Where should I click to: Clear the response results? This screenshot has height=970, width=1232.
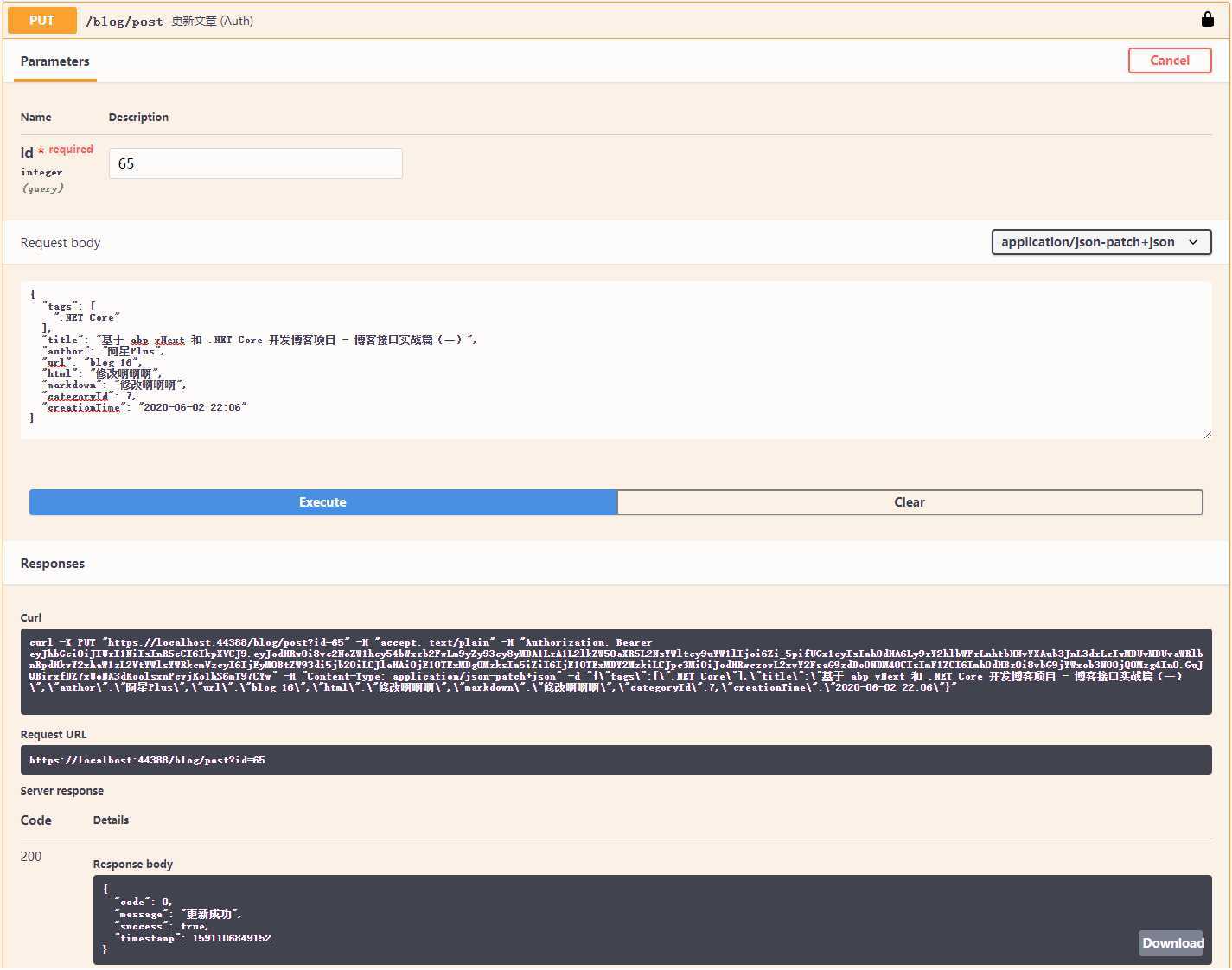pos(910,502)
